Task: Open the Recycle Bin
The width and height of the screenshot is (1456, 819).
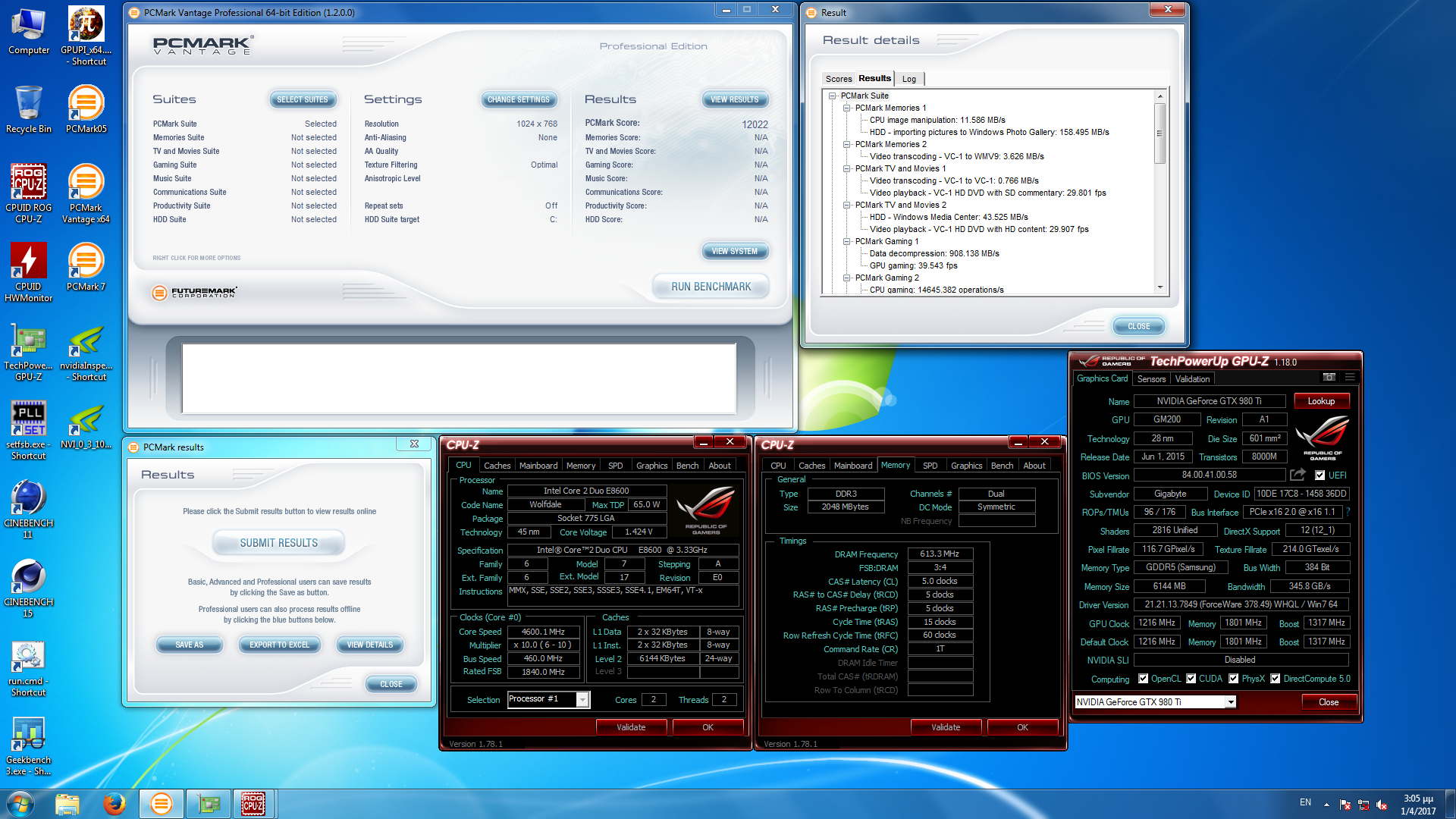Action: pyautogui.click(x=29, y=109)
